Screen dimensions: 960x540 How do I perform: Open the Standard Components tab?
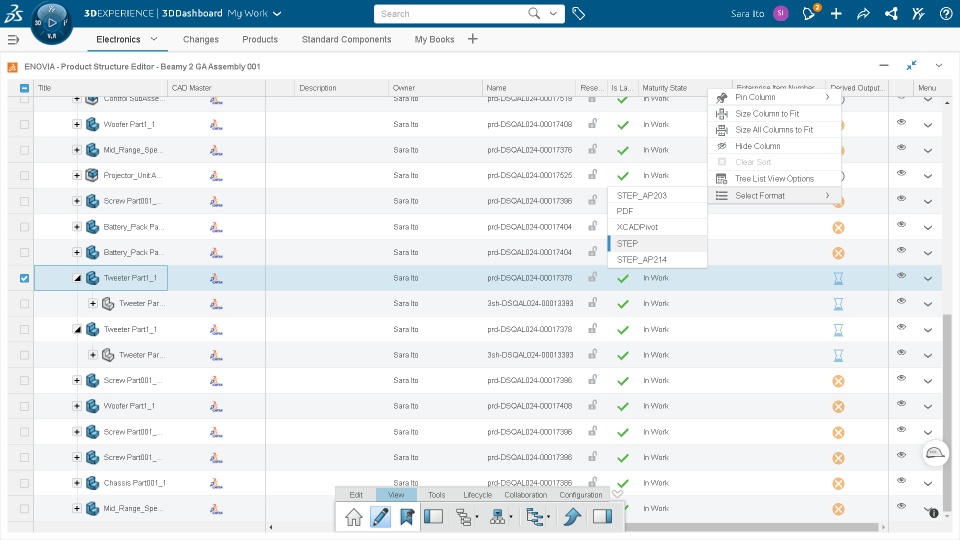click(x=347, y=39)
